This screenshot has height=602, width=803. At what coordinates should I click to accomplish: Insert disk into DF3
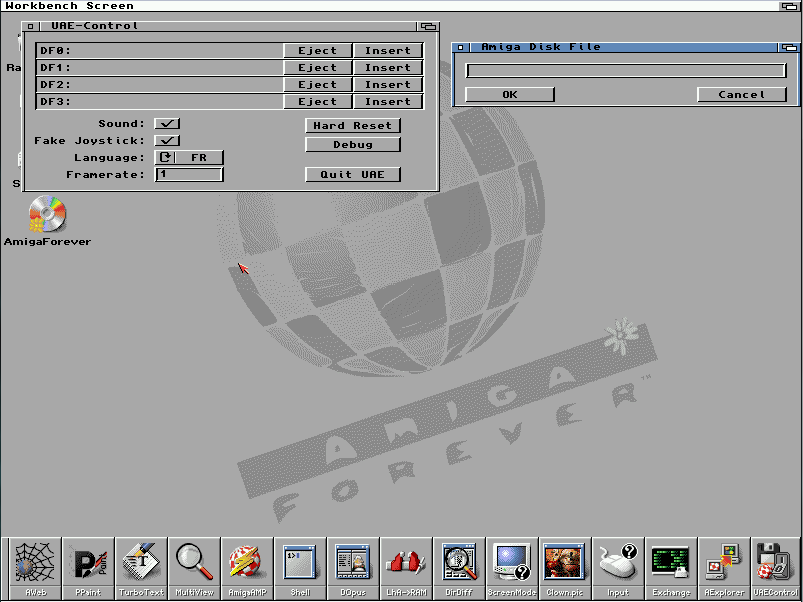click(x=388, y=101)
